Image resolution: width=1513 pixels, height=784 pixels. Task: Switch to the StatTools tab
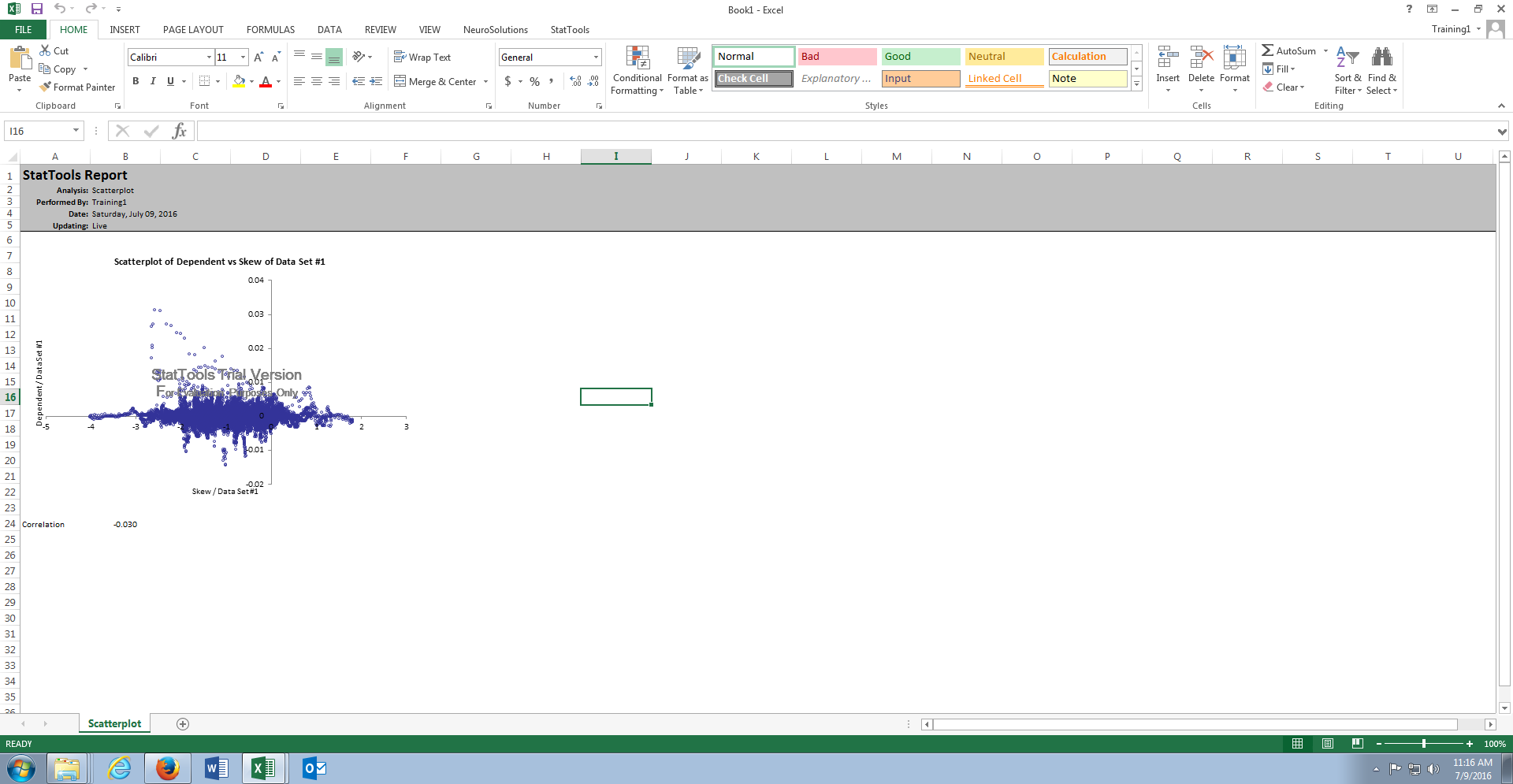570,29
